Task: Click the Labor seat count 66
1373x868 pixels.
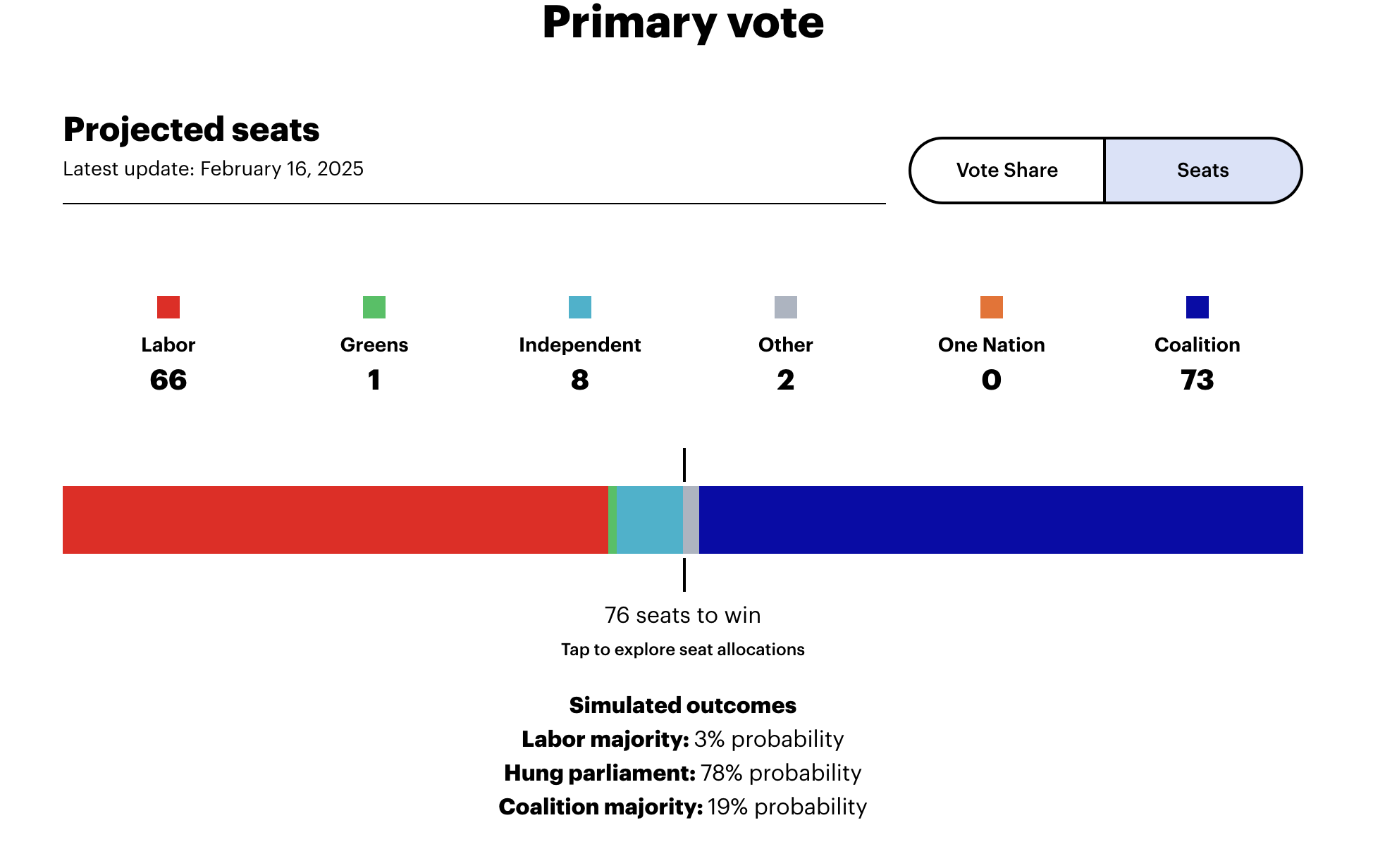Action: pos(168,380)
